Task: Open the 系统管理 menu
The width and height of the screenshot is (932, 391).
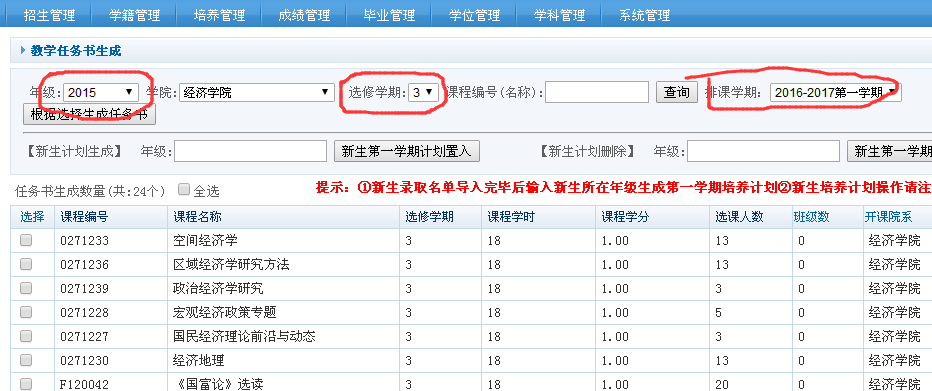Action: click(x=644, y=15)
